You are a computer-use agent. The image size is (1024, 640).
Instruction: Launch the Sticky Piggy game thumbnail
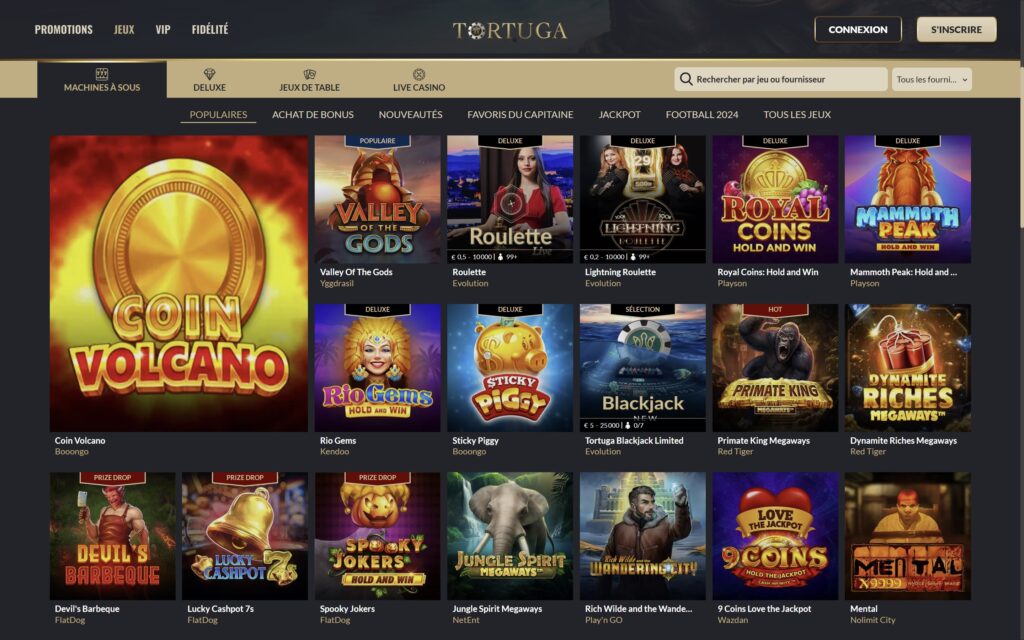click(510, 368)
